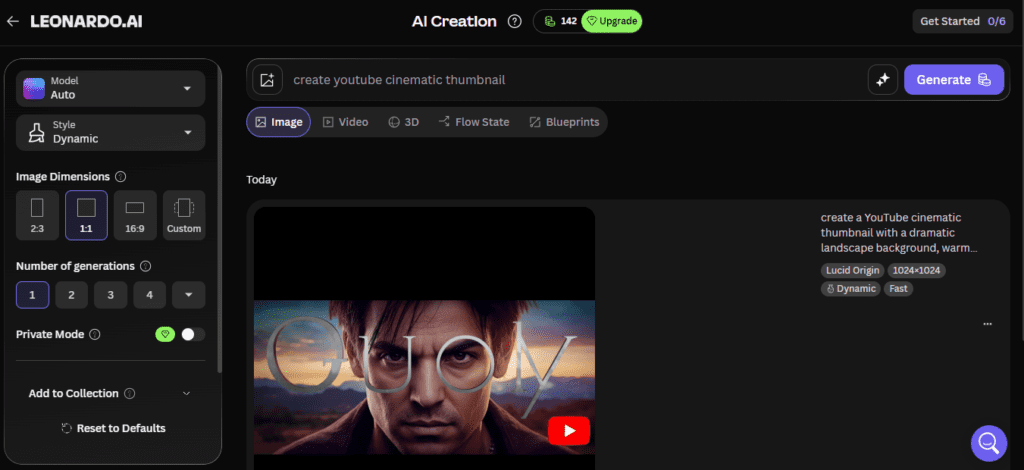
Task: Switch to the Video tab
Action: coord(345,122)
